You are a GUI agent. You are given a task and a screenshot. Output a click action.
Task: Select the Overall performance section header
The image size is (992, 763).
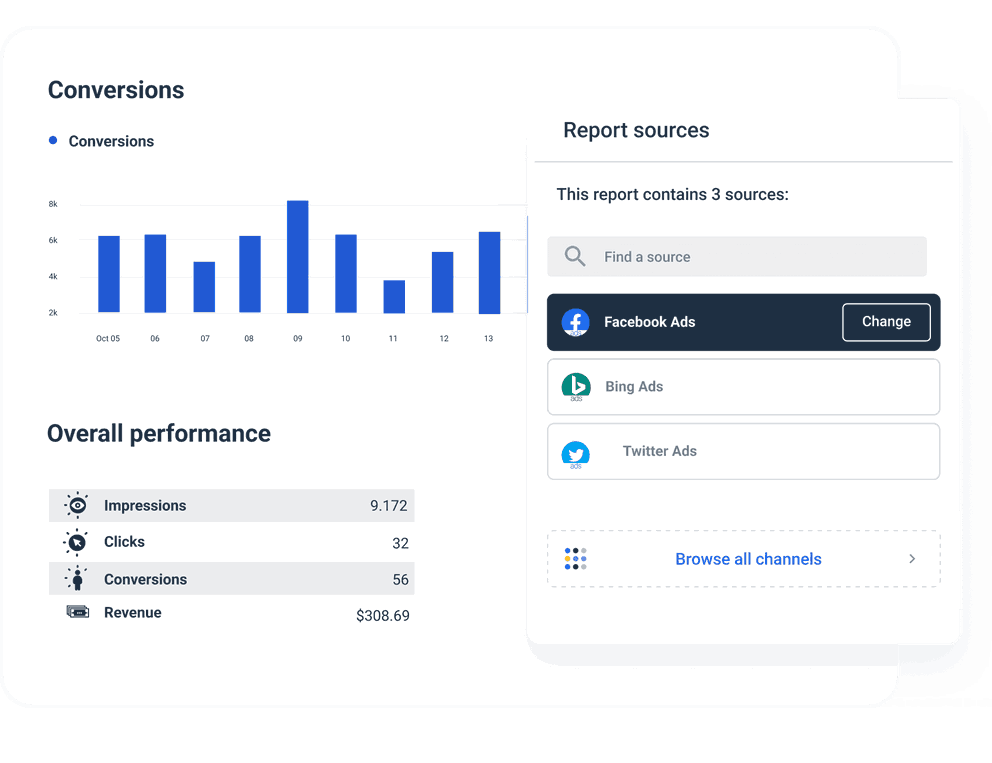(158, 433)
